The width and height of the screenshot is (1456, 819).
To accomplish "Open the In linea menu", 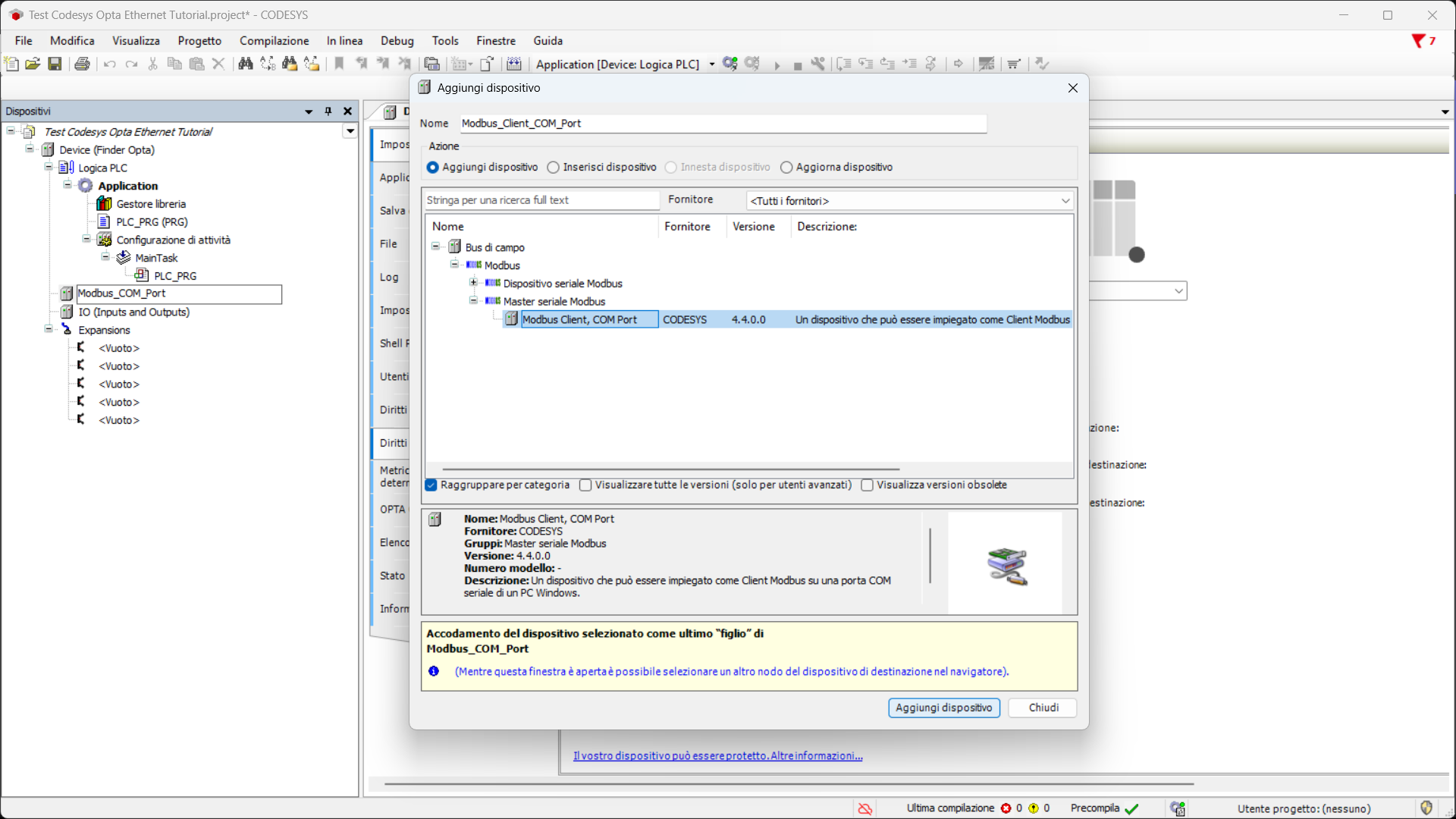I will click(x=344, y=41).
